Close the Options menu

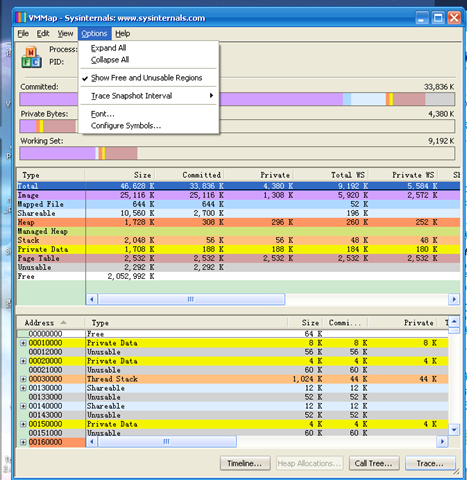[94, 34]
